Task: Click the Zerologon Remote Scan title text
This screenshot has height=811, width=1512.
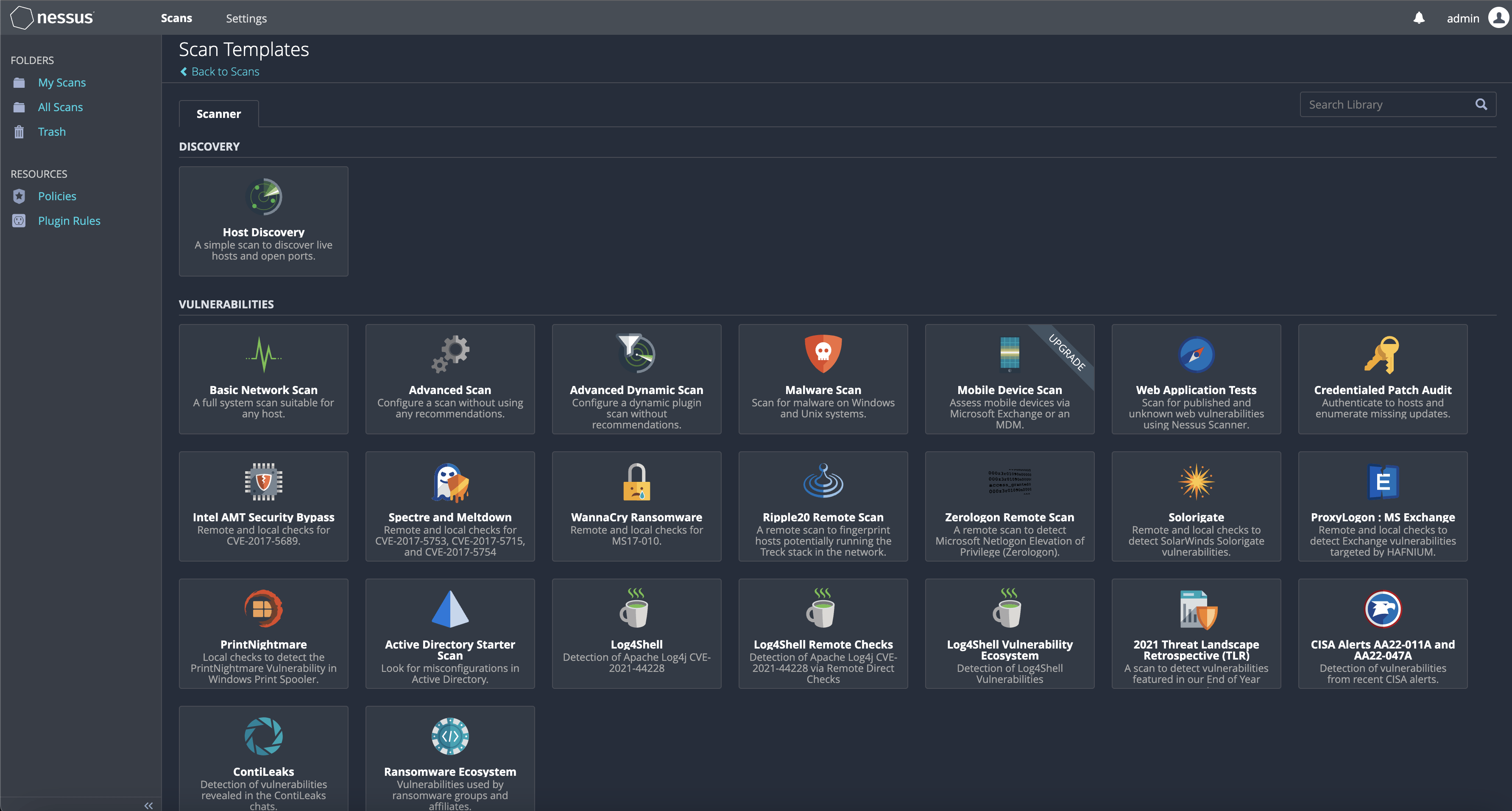Action: (x=1010, y=517)
